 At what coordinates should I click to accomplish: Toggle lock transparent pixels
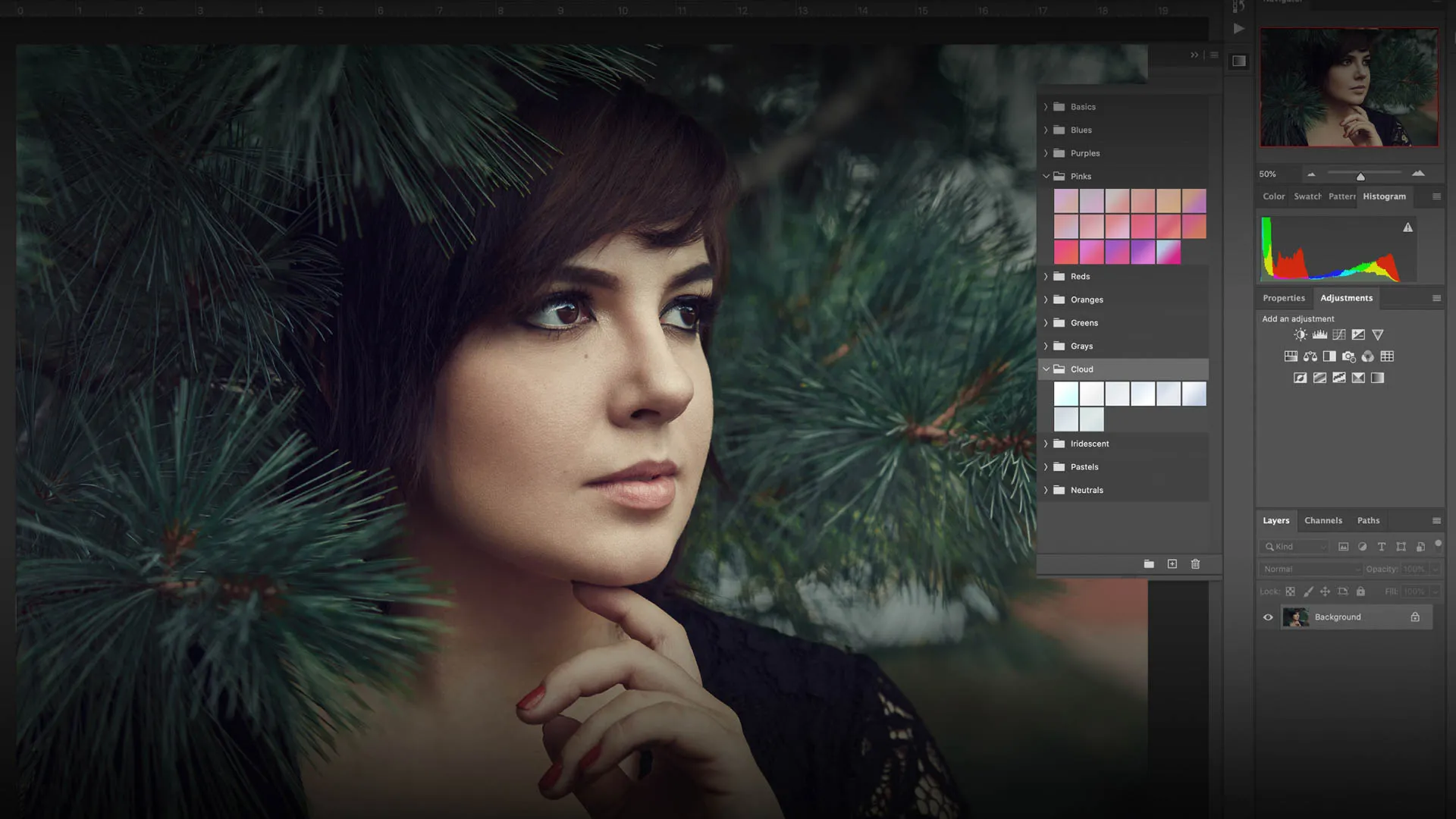[1290, 591]
